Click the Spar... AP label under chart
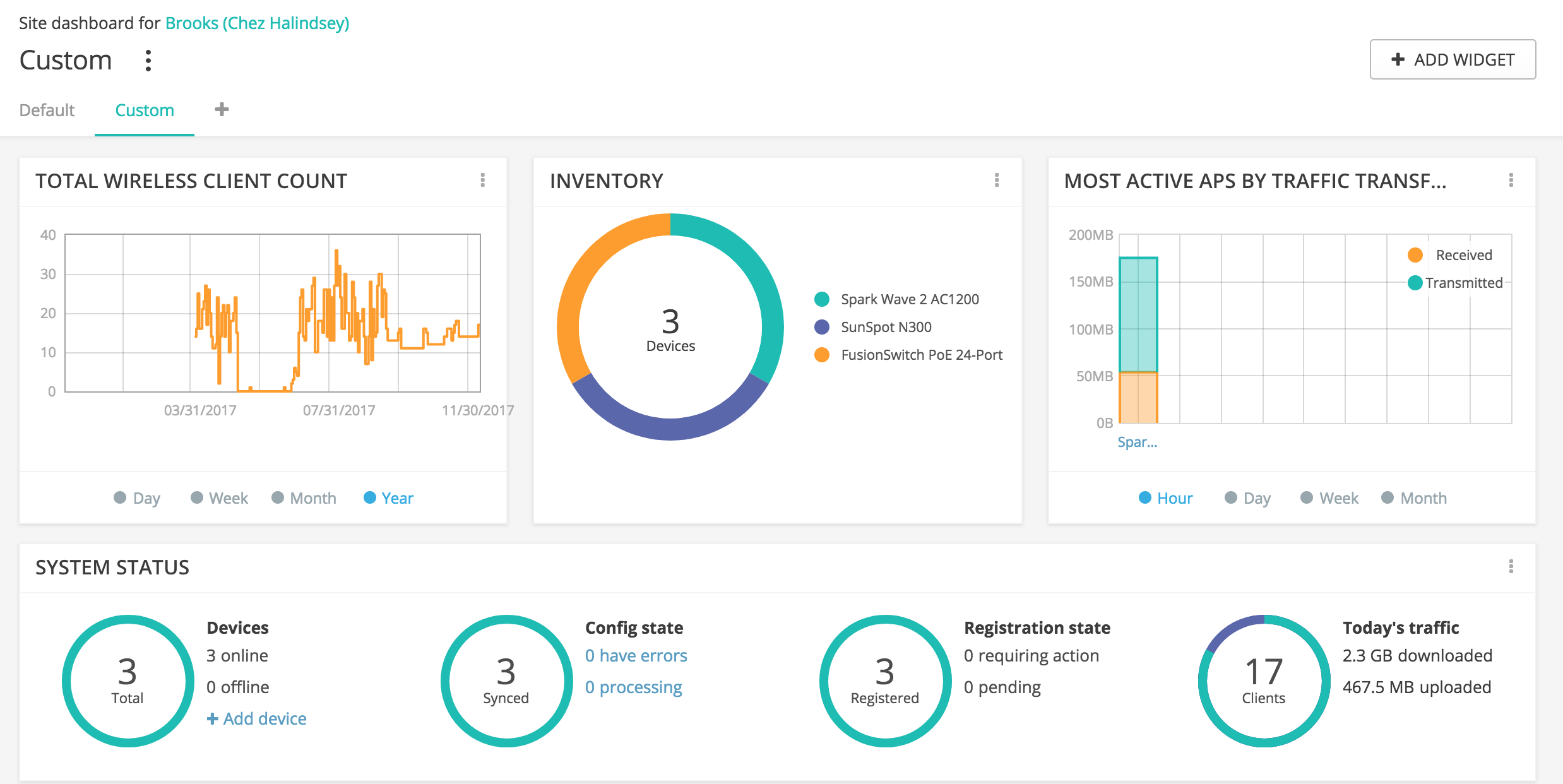1563x784 pixels. coord(1137,442)
